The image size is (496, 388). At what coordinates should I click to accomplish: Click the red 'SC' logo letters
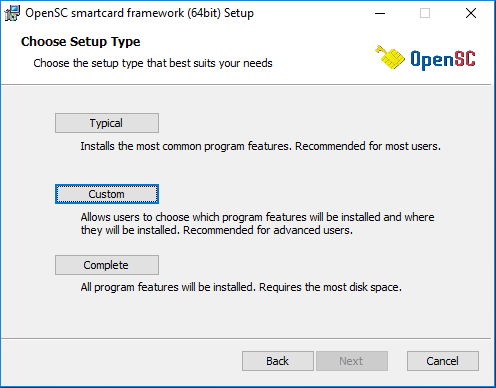point(464,58)
